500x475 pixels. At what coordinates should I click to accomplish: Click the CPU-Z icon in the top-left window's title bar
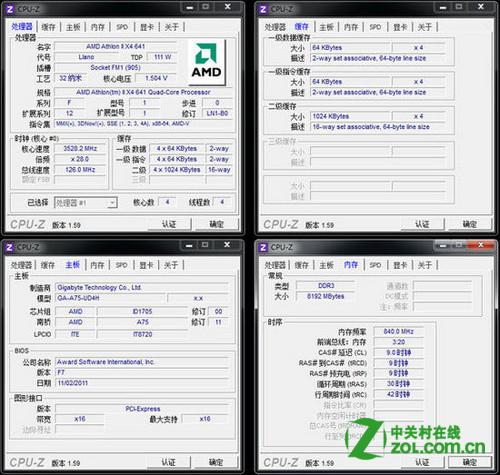tap(10, 9)
